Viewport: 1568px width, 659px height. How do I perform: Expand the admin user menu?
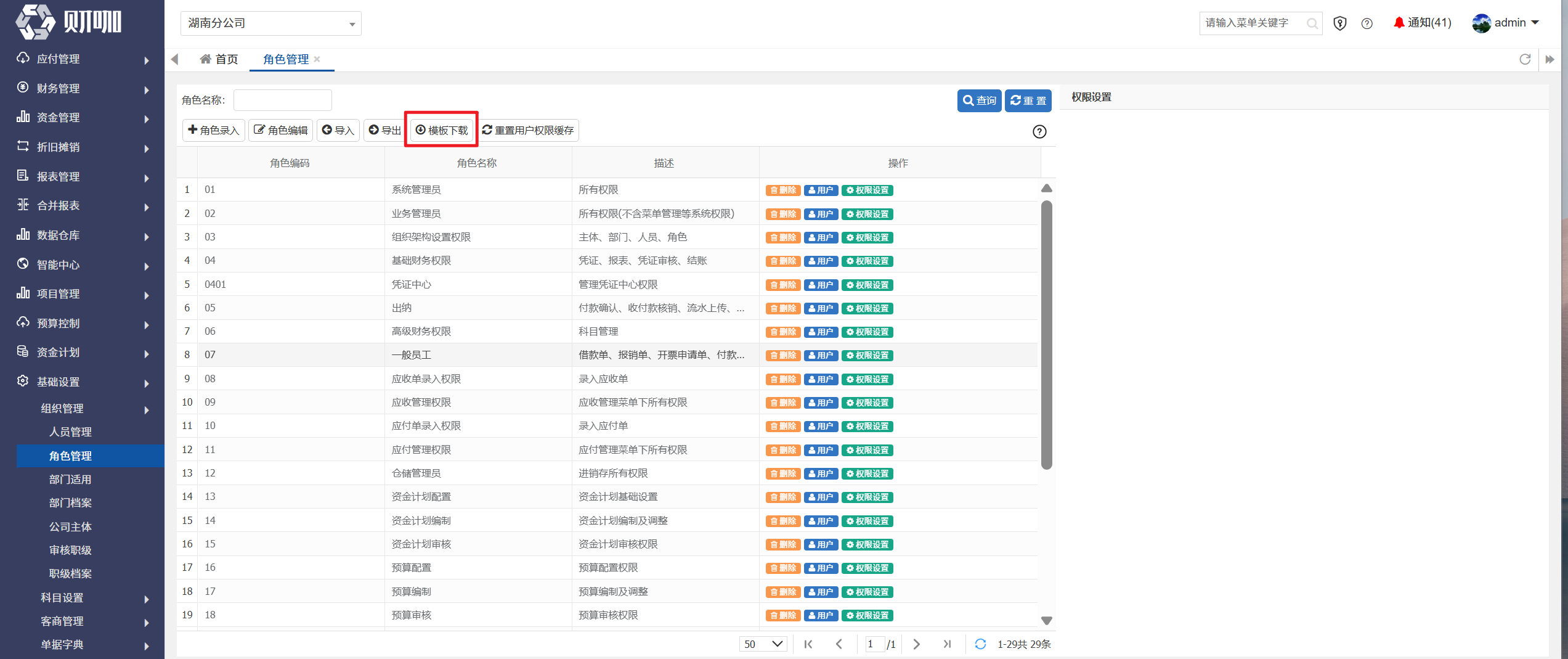(1505, 23)
